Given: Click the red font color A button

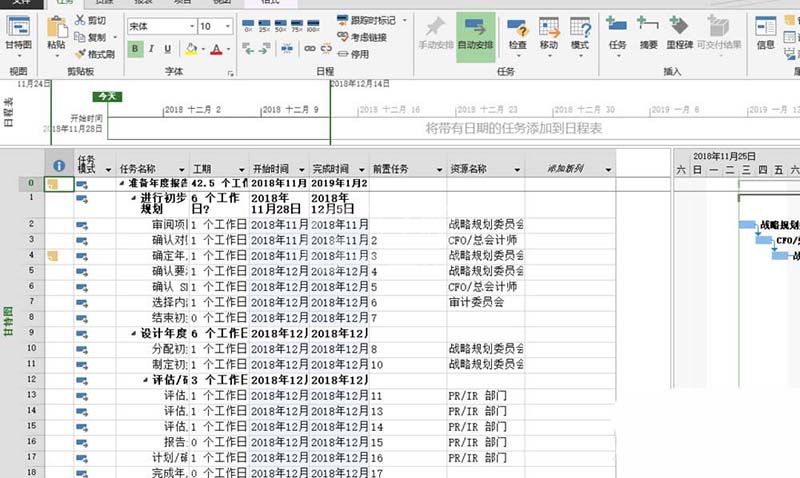Looking at the screenshot, I should (216, 49).
